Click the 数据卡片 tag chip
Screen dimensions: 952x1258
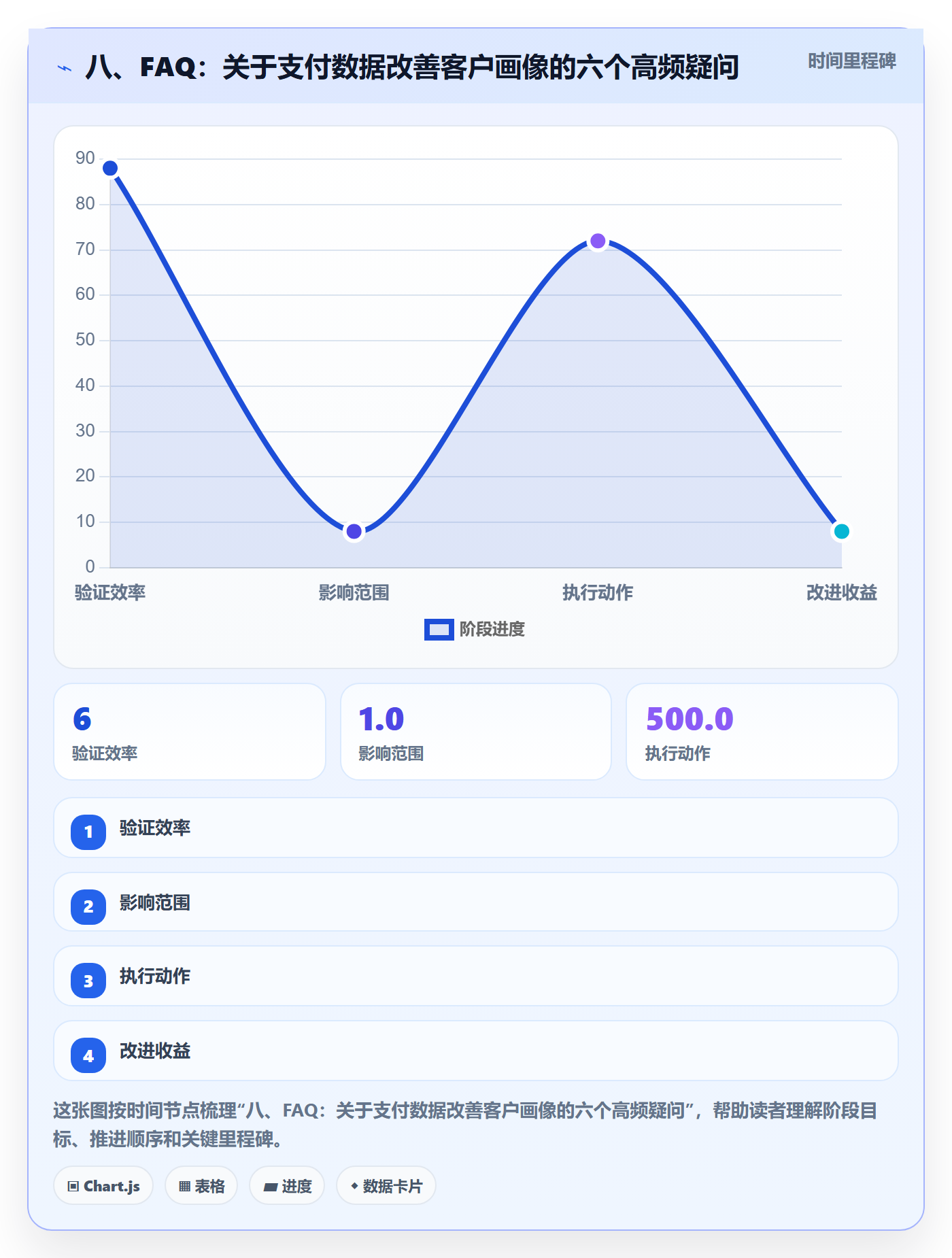pos(386,1186)
